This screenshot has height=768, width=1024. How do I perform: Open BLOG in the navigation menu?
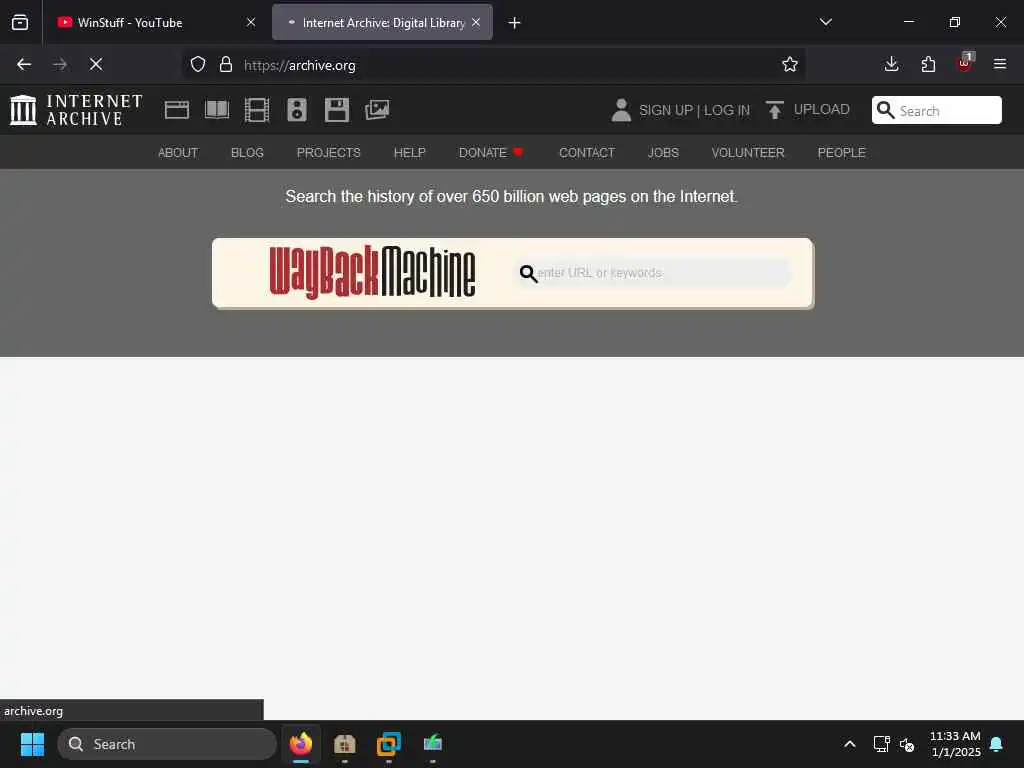point(247,152)
